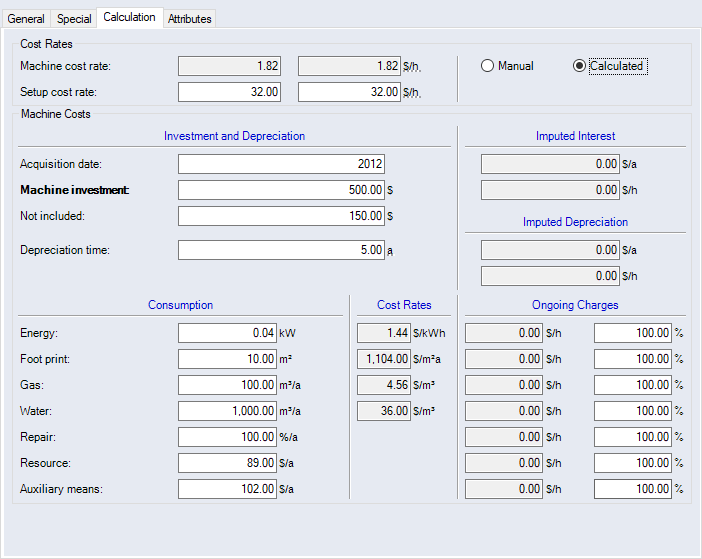The height and width of the screenshot is (559, 702).
Task: Click the first Setup cost rate field
Action: coord(229,92)
